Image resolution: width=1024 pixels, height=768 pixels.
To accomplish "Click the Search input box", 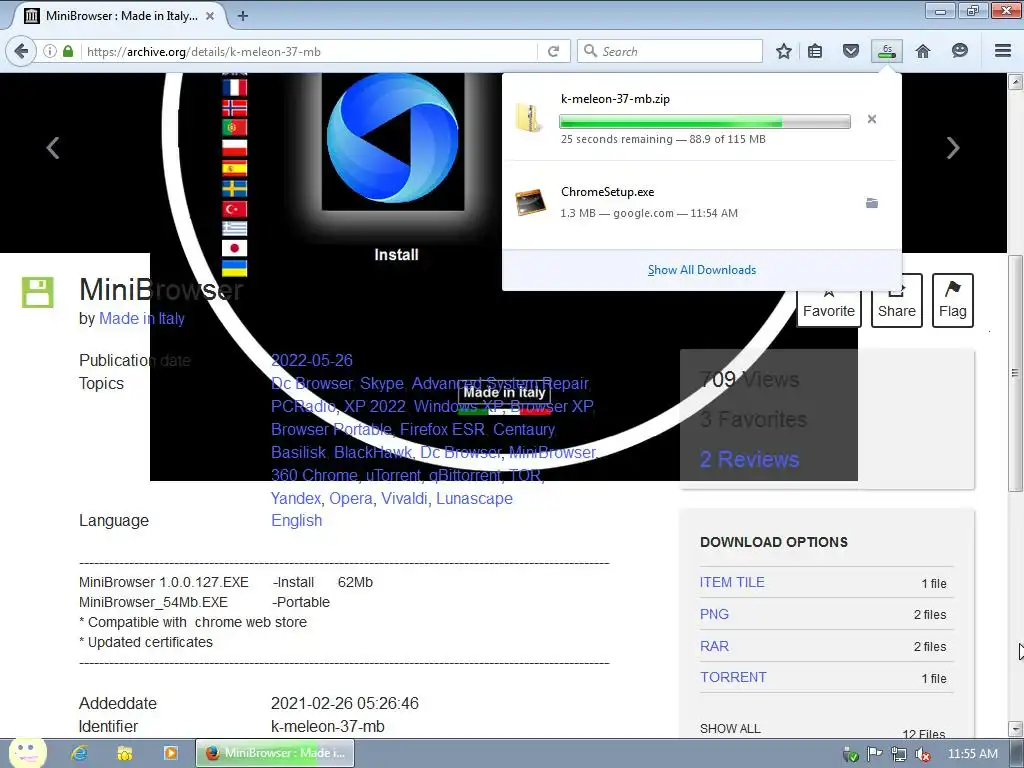I will coord(669,51).
